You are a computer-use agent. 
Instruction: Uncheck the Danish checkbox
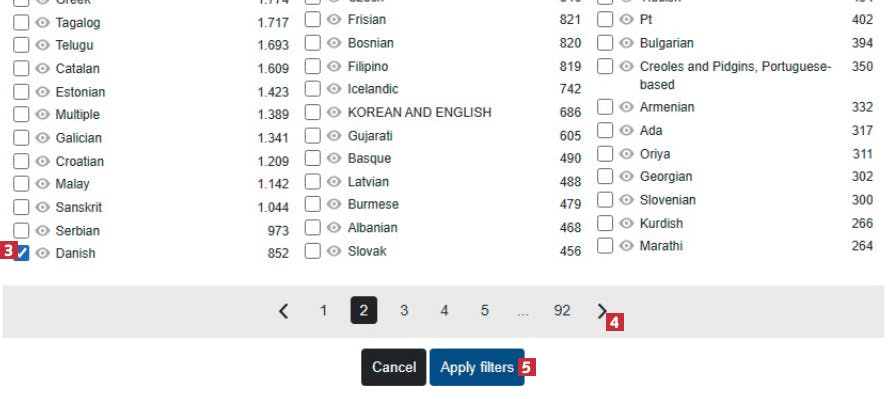pyautogui.click(x=21, y=253)
